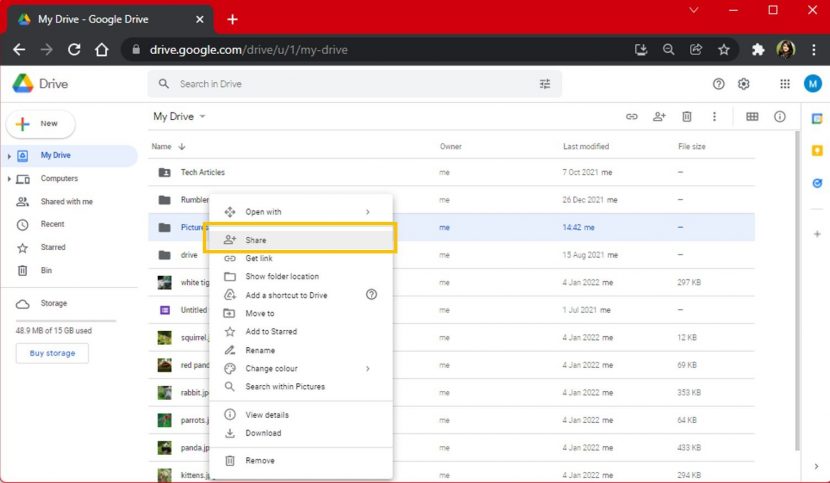This screenshot has height=483, width=830.
Task: Toggle name sort direction arrow
Action: [x=182, y=146]
